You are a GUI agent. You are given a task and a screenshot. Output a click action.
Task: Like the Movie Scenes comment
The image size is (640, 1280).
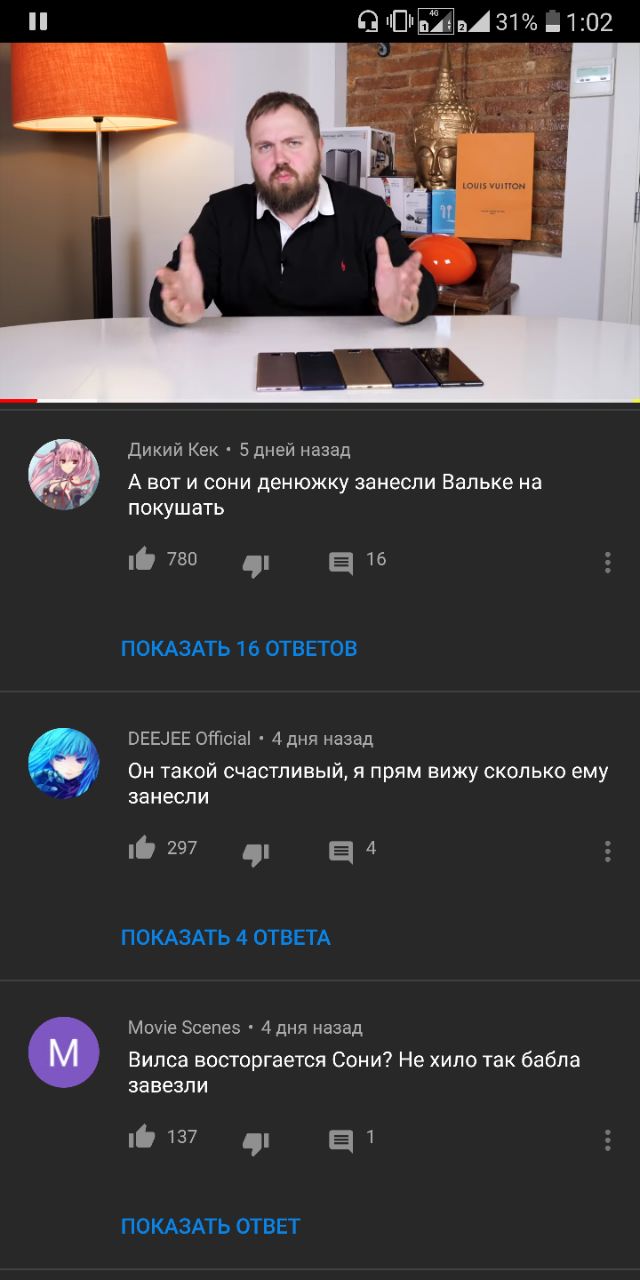click(x=142, y=1137)
